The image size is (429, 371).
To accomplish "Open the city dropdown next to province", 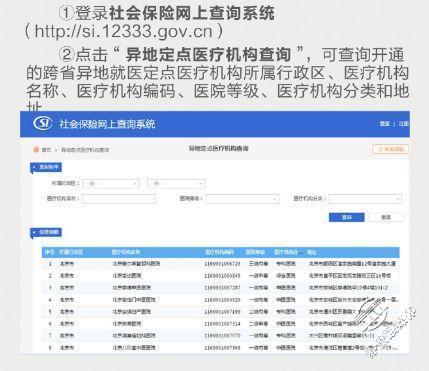I will (x=176, y=184).
